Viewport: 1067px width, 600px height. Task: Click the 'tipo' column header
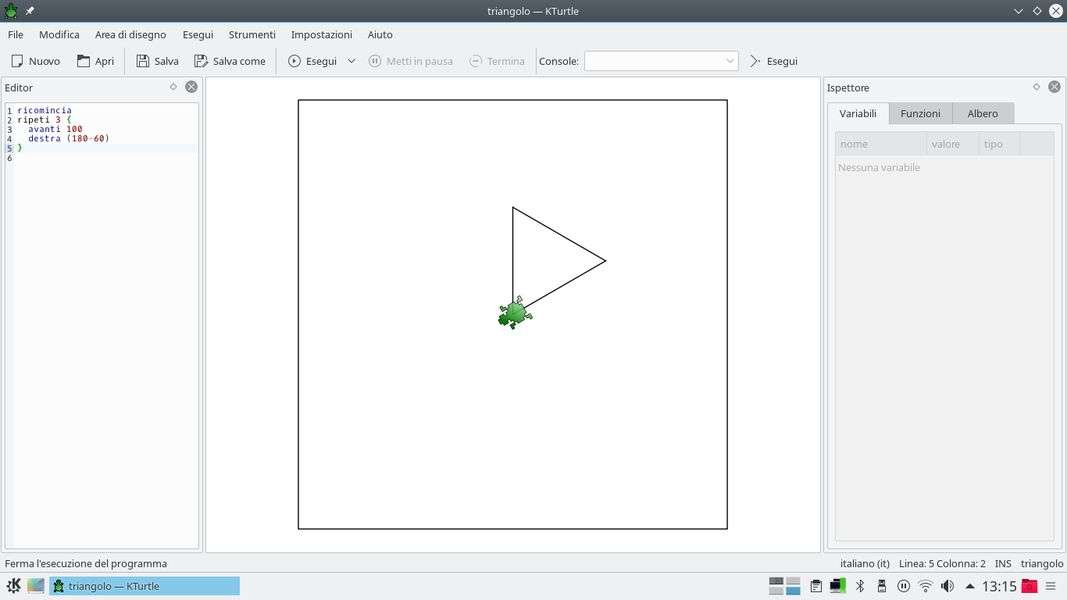(998, 144)
